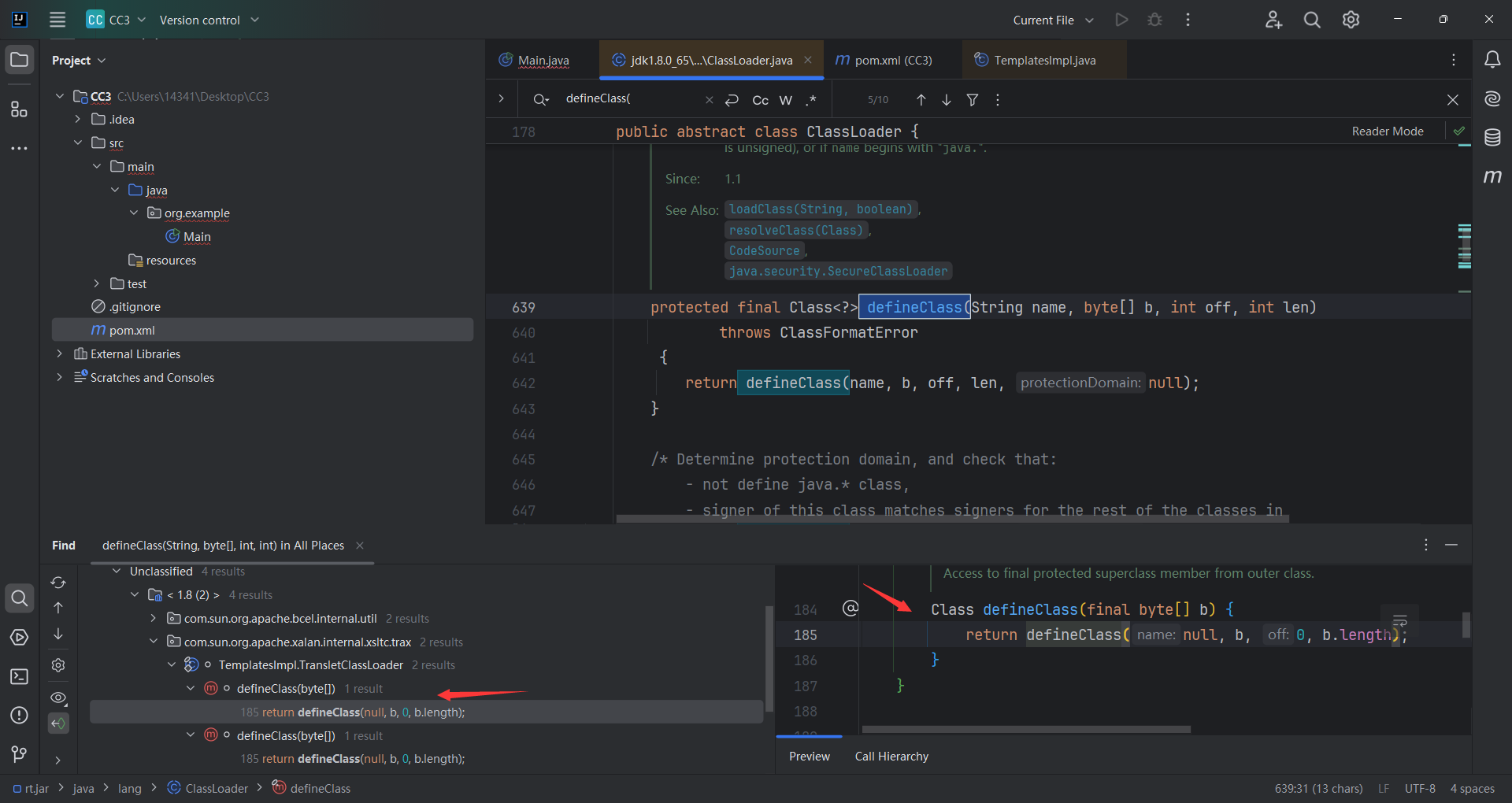Switch to Call Hierarchy tab

(891, 757)
